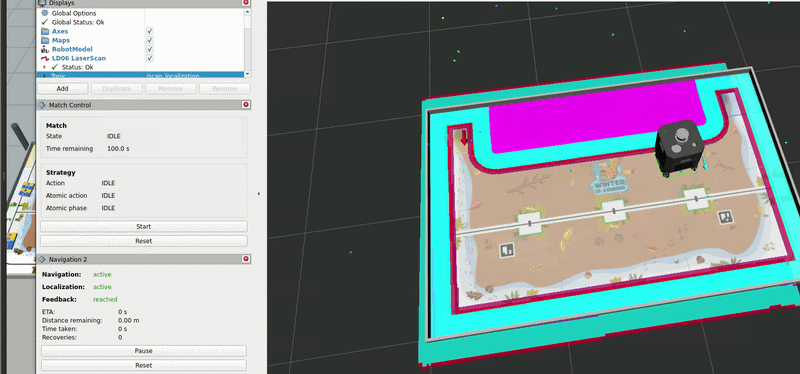The height and width of the screenshot is (374, 800).
Task: Start the match with the Start button
Action: [144, 227]
